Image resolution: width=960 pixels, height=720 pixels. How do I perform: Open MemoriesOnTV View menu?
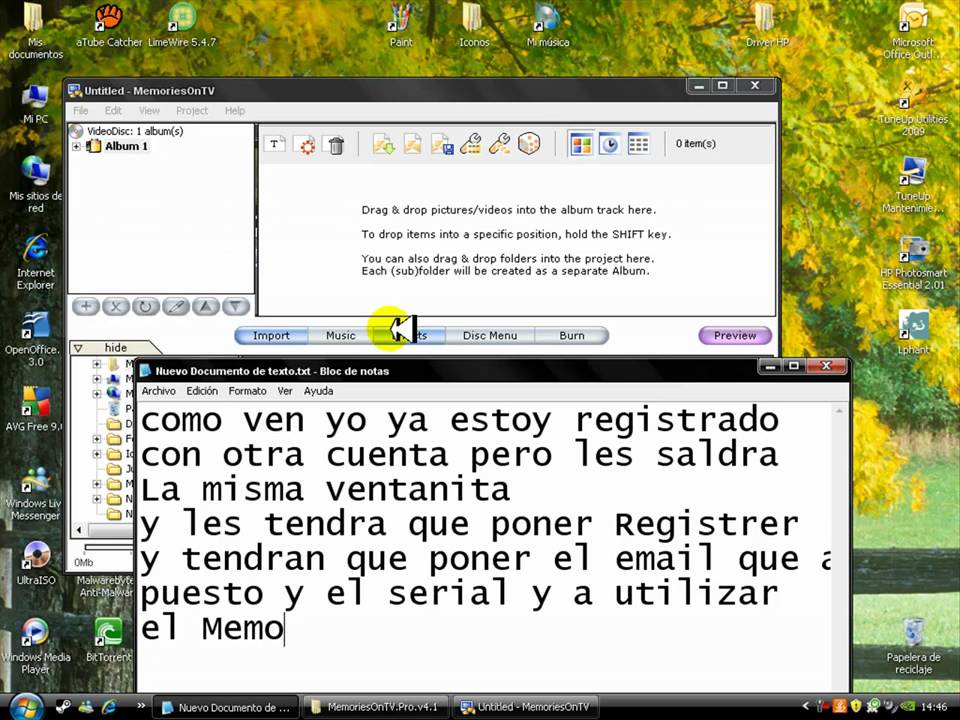click(149, 111)
